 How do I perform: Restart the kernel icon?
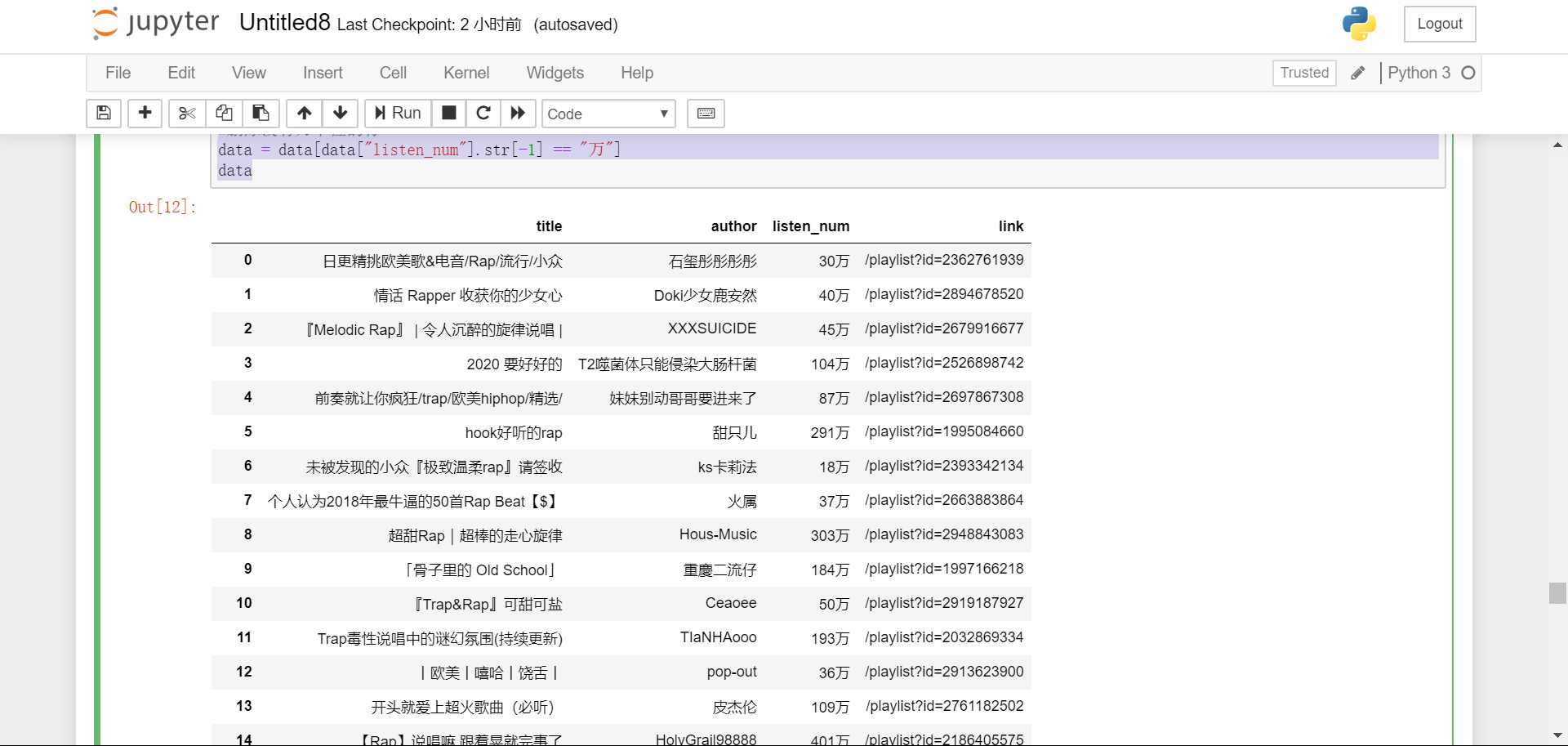click(x=483, y=113)
